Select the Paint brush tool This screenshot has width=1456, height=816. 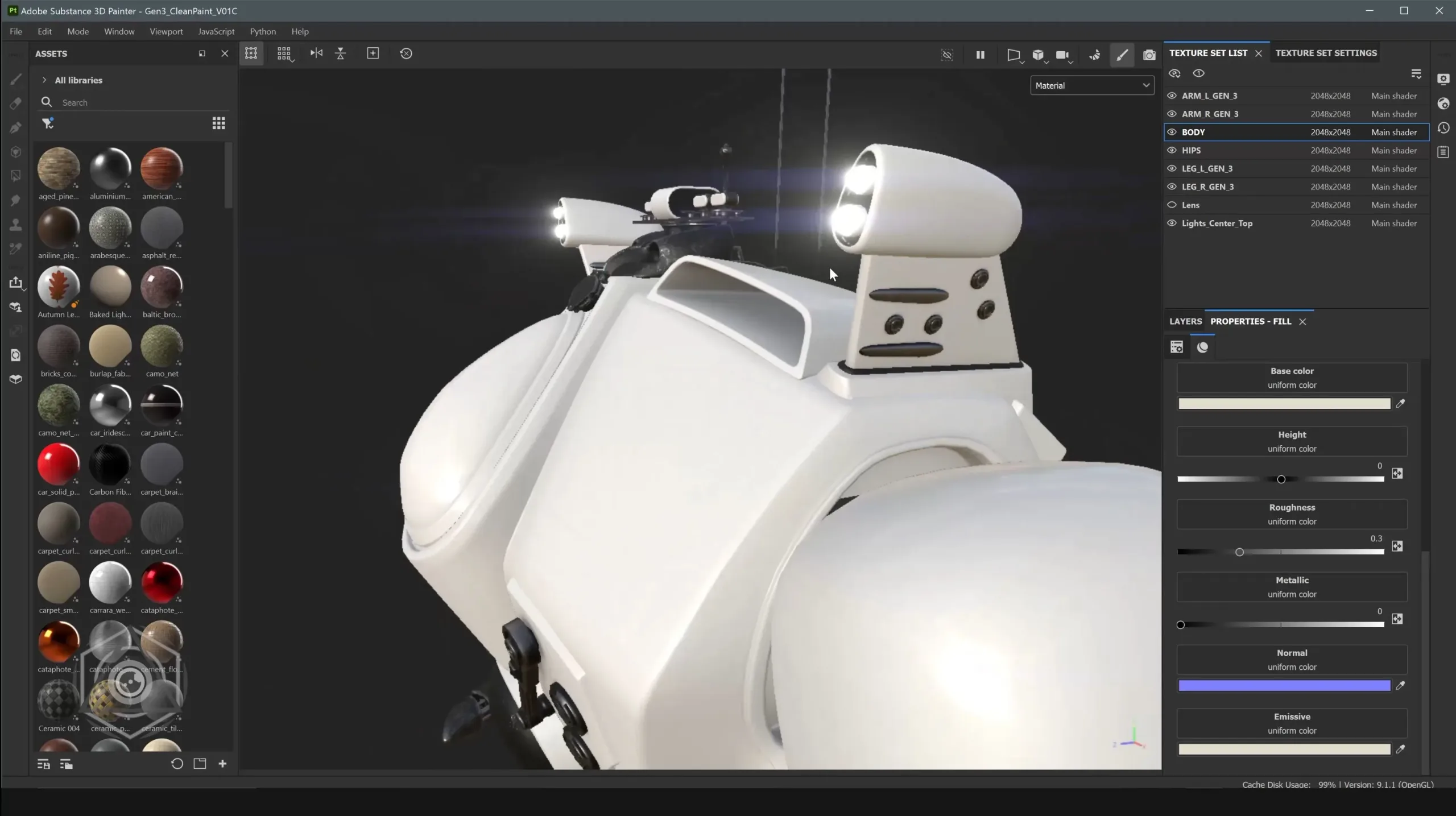point(15,79)
